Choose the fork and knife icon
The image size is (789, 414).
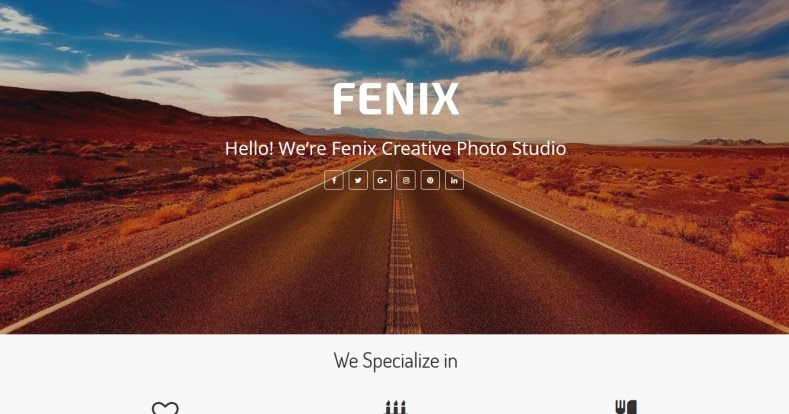click(x=626, y=407)
